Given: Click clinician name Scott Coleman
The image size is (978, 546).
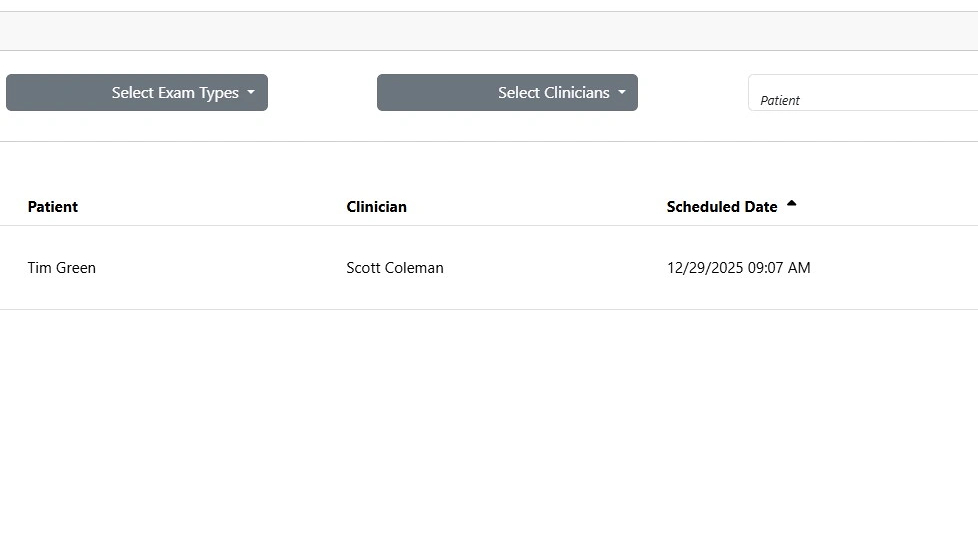Looking at the screenshot, I should tap(395, 268).
